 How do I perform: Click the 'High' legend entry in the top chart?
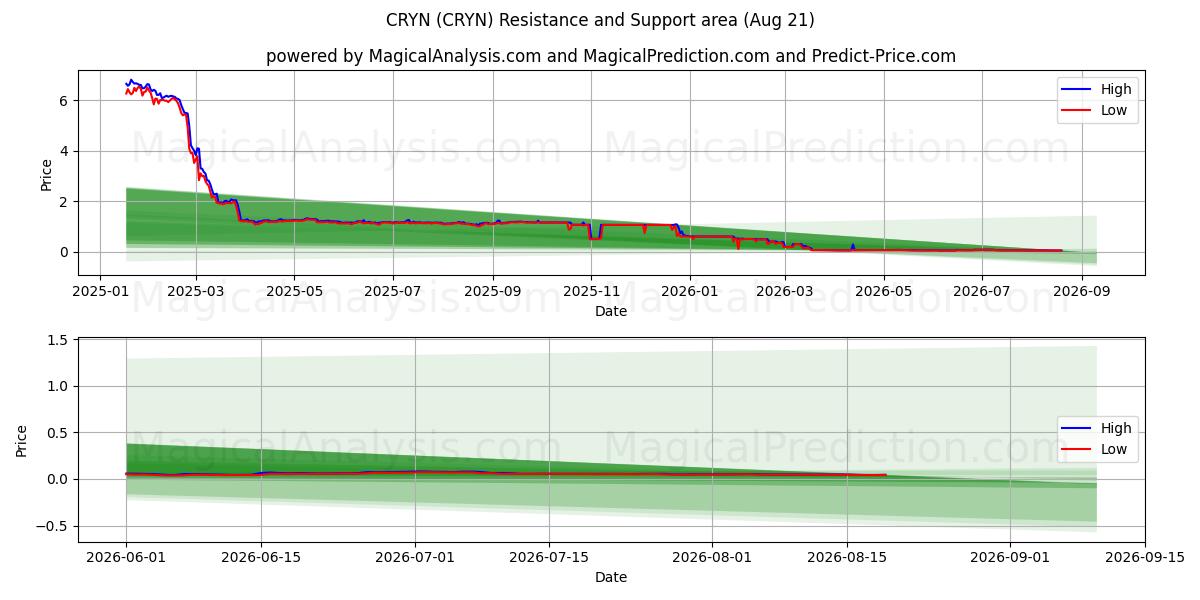[1116, 89]
